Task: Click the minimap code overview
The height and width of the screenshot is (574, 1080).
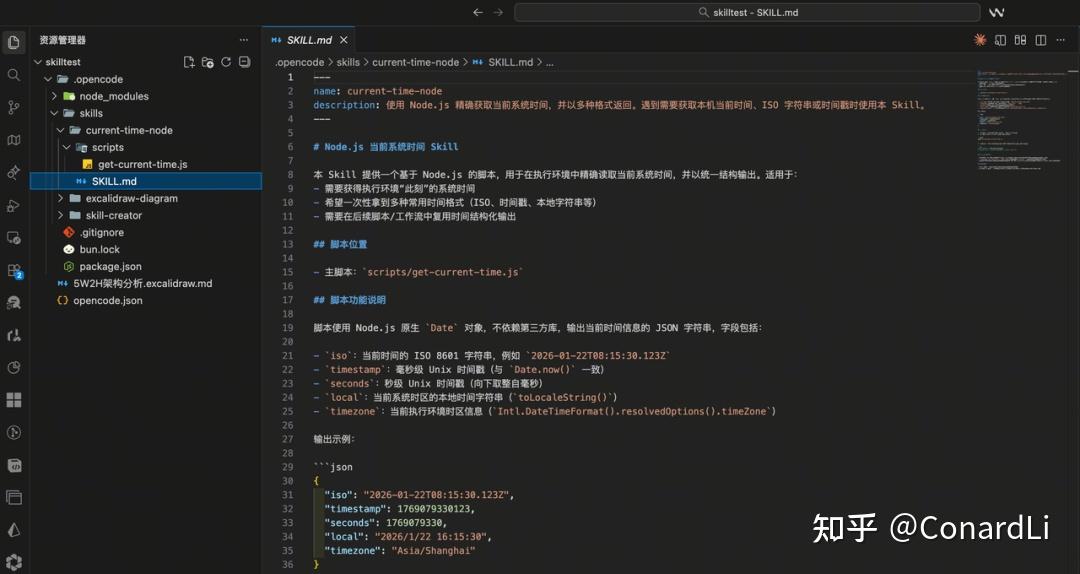Action: coord(1021,121)
